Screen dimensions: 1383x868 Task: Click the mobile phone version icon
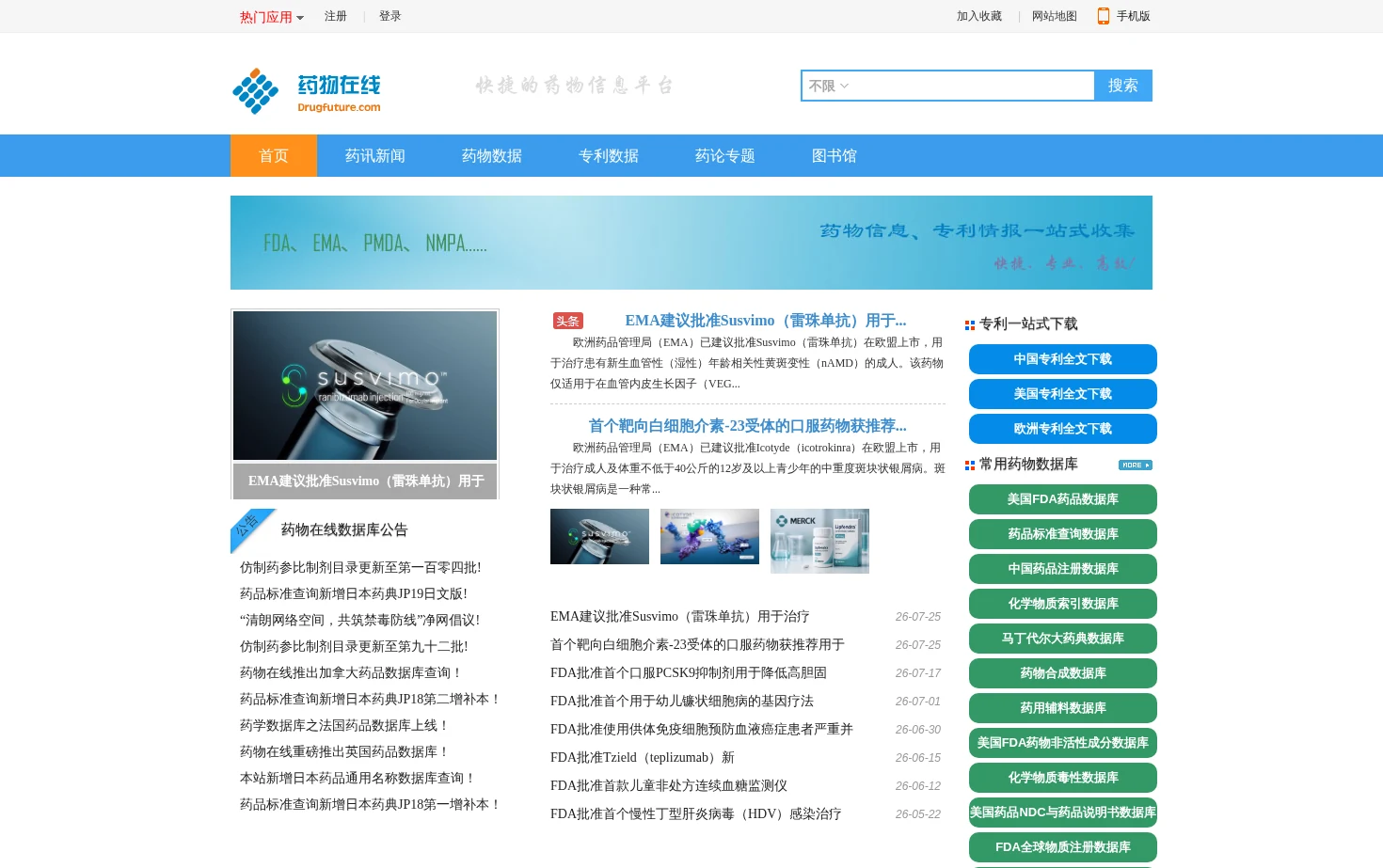(1104, 16)
